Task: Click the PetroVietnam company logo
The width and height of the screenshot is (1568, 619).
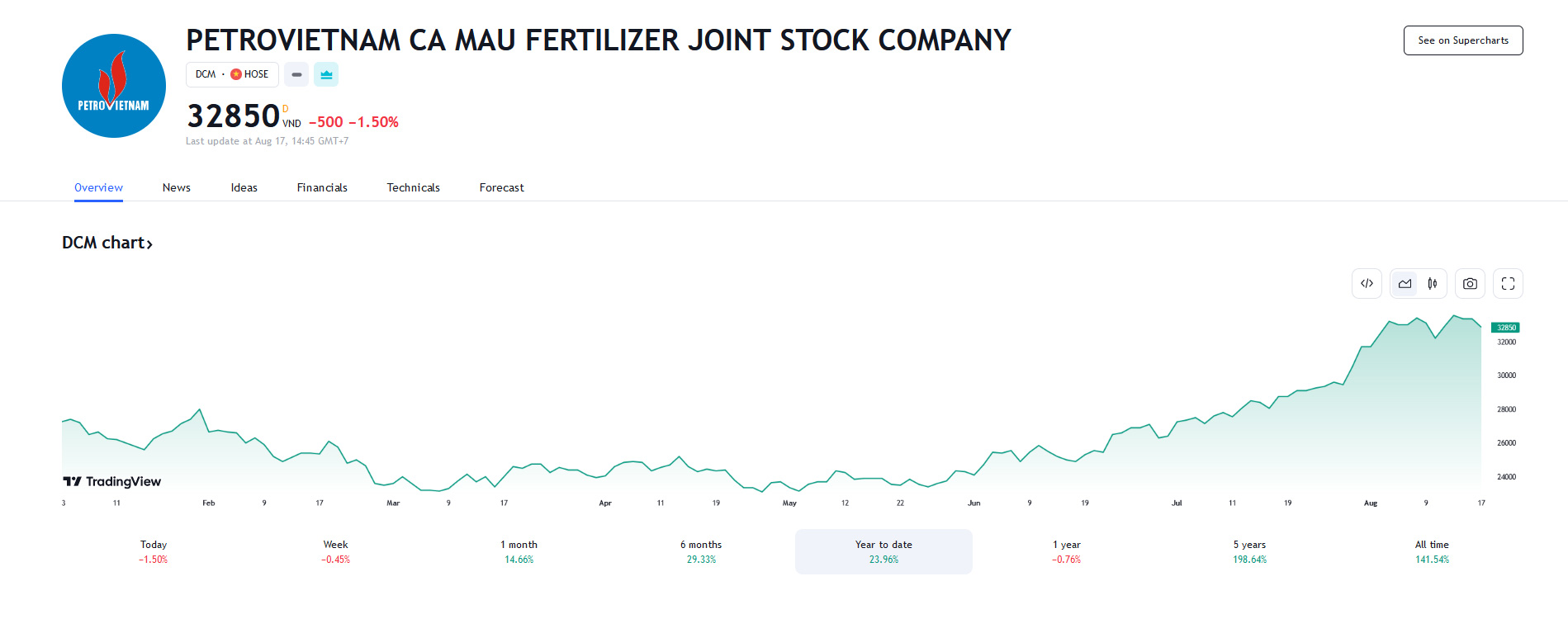Action: coord(114,86)
